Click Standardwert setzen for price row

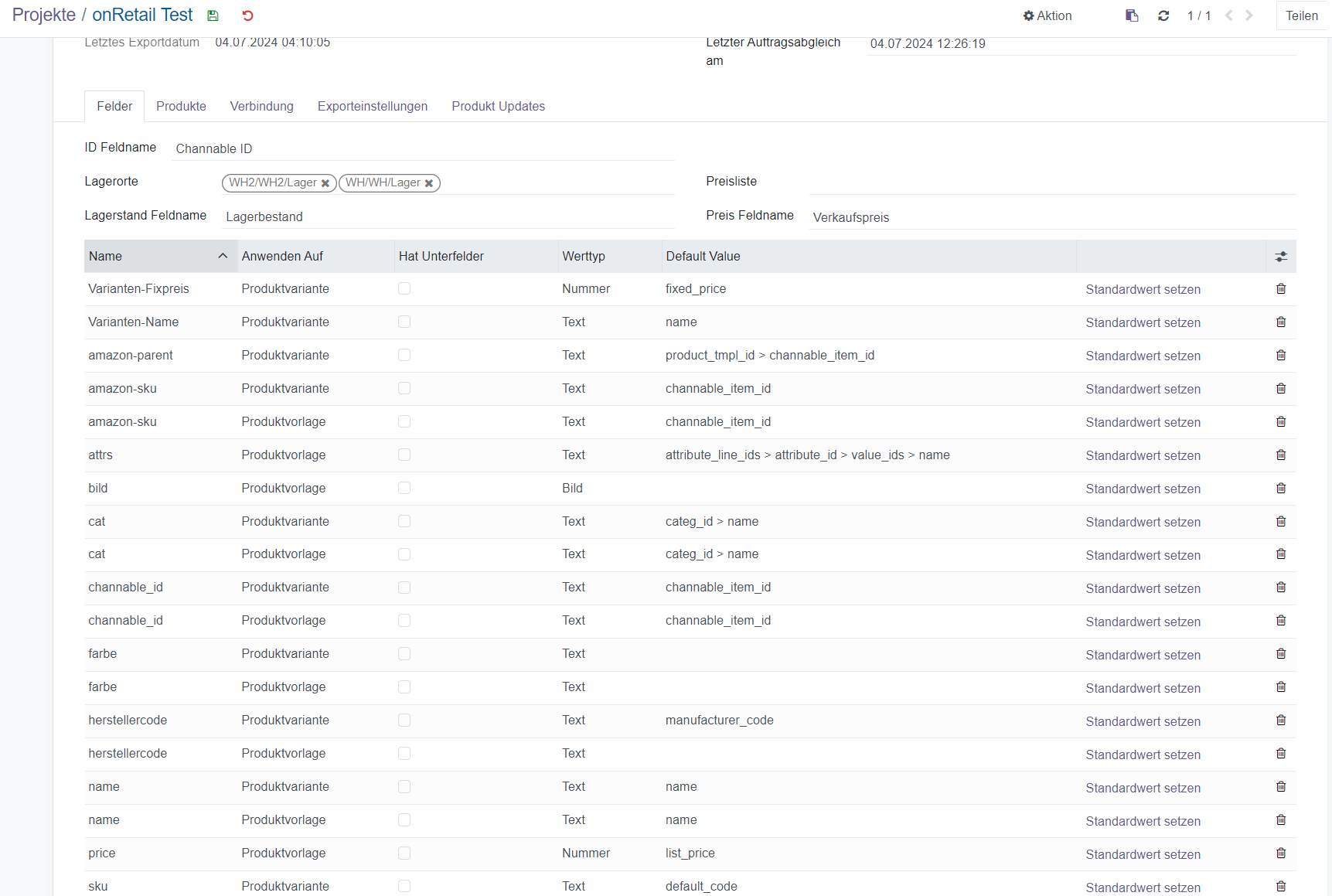tap(1143, 854)
